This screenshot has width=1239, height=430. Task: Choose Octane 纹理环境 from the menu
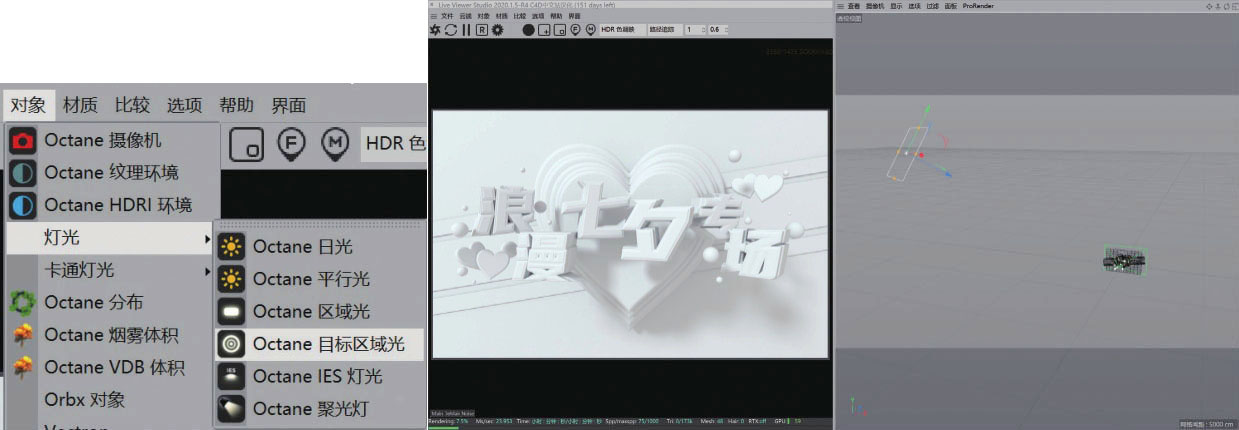click(111, 172)
